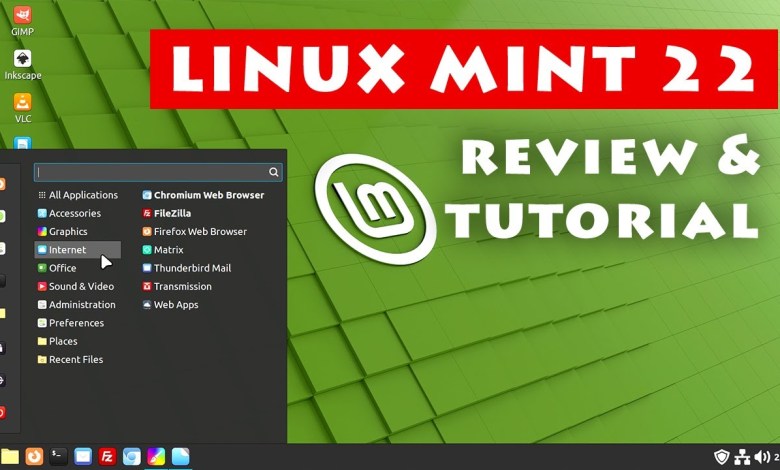Launch VLC from the desktop
Viewport: 780px width, 470px height.
point(22,107)
